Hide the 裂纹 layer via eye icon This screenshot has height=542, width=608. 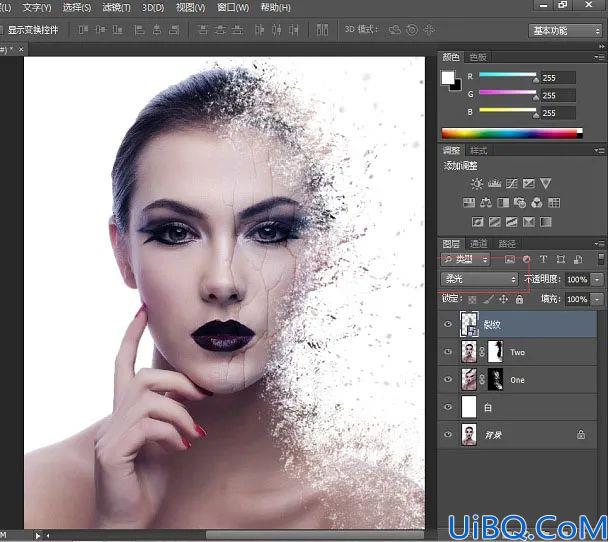coord(448,324)
